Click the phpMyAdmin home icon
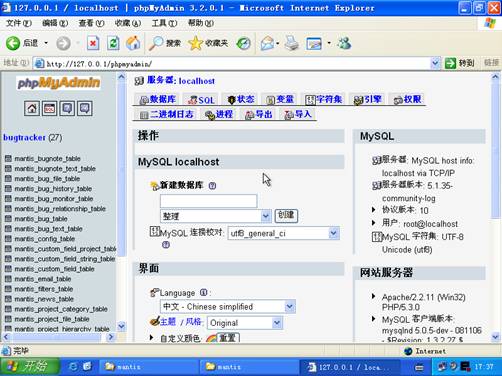The height and width of the screenshot is (376, 502). 32,109
